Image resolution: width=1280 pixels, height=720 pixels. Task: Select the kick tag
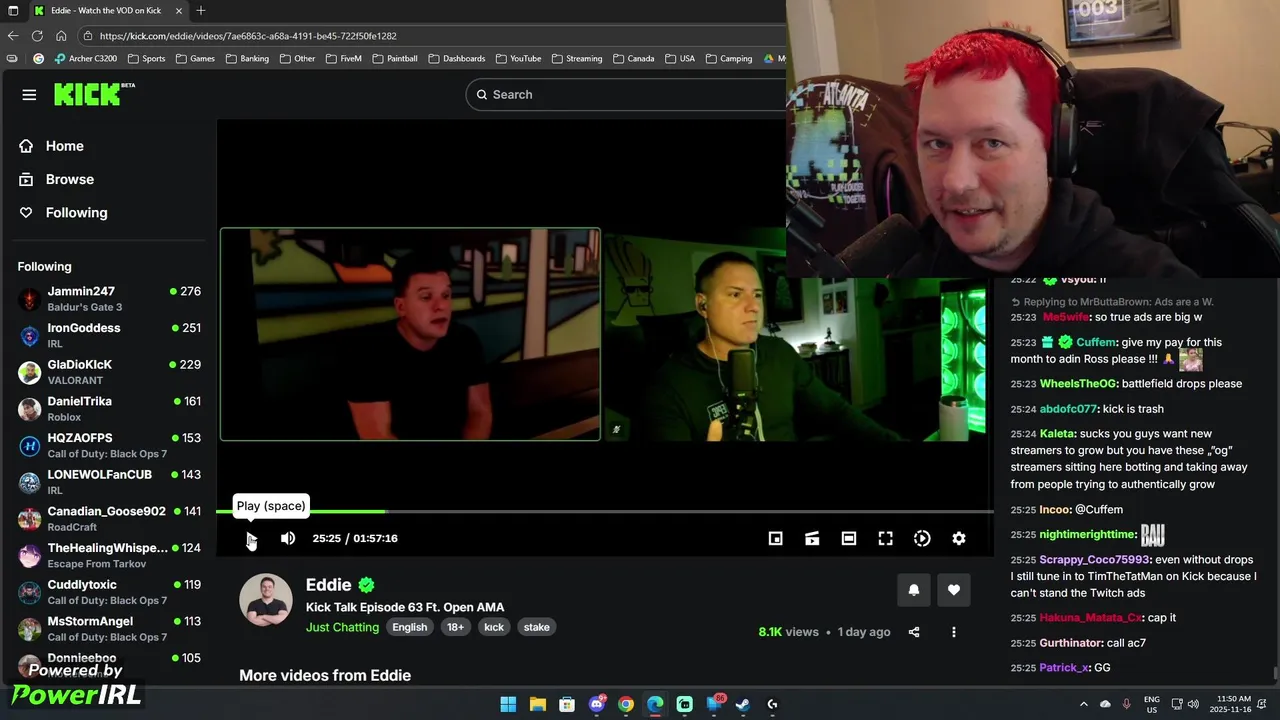pyautogui.click(x=494, y=627)
